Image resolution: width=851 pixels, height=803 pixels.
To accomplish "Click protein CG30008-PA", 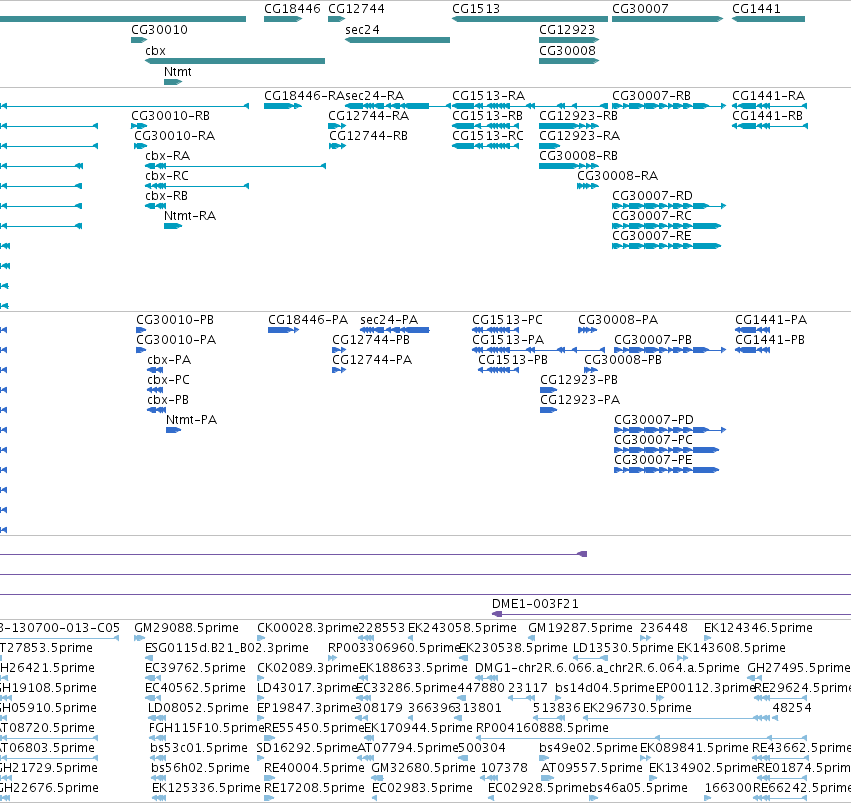I will (x=618, y=320).
